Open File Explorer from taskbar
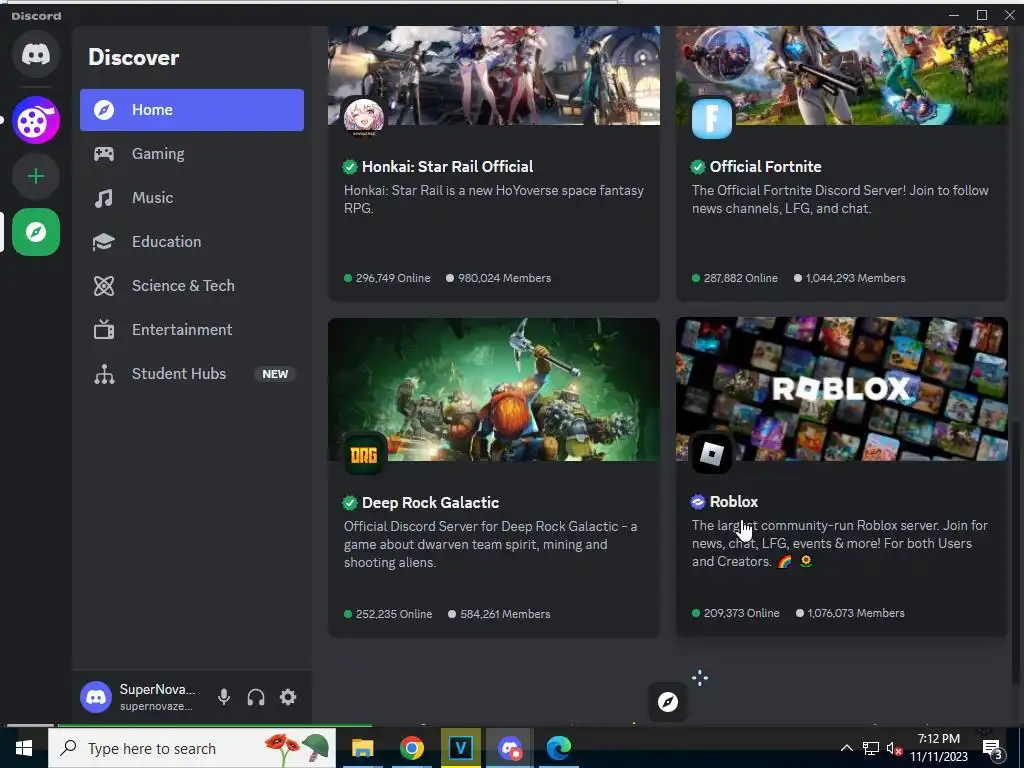The width and height of the screenshot is (1024, 768). (362, 748)
